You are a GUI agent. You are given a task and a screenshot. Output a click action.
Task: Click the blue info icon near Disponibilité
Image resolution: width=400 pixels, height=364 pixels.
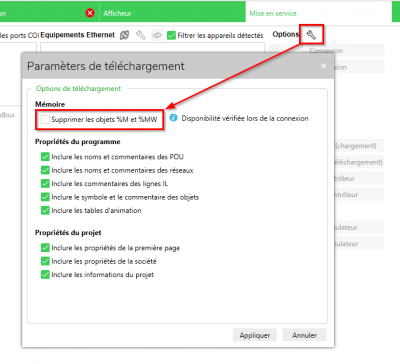pos(173,118)
